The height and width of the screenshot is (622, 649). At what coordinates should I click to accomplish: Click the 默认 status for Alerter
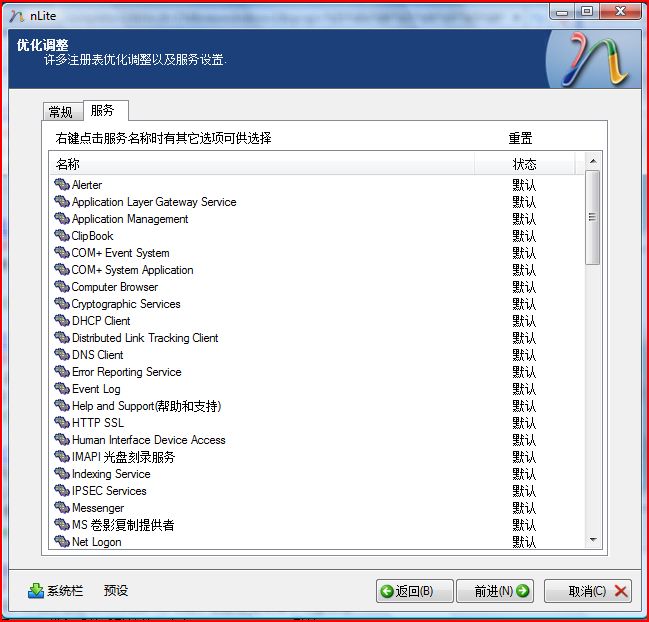(524, 185)
